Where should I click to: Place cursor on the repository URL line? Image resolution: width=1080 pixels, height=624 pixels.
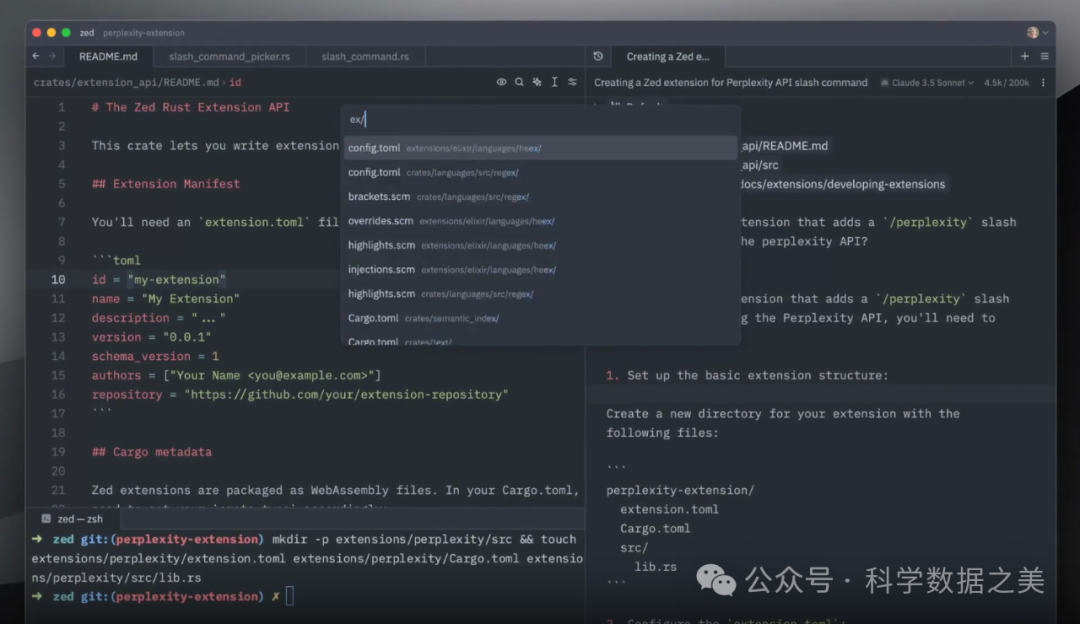coord(300,395)
